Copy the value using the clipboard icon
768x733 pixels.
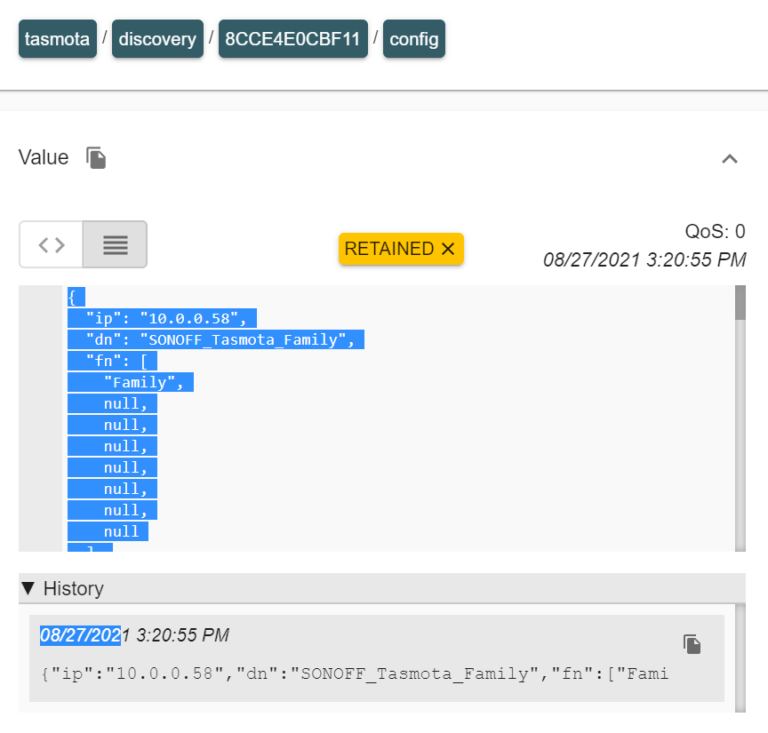96,158
